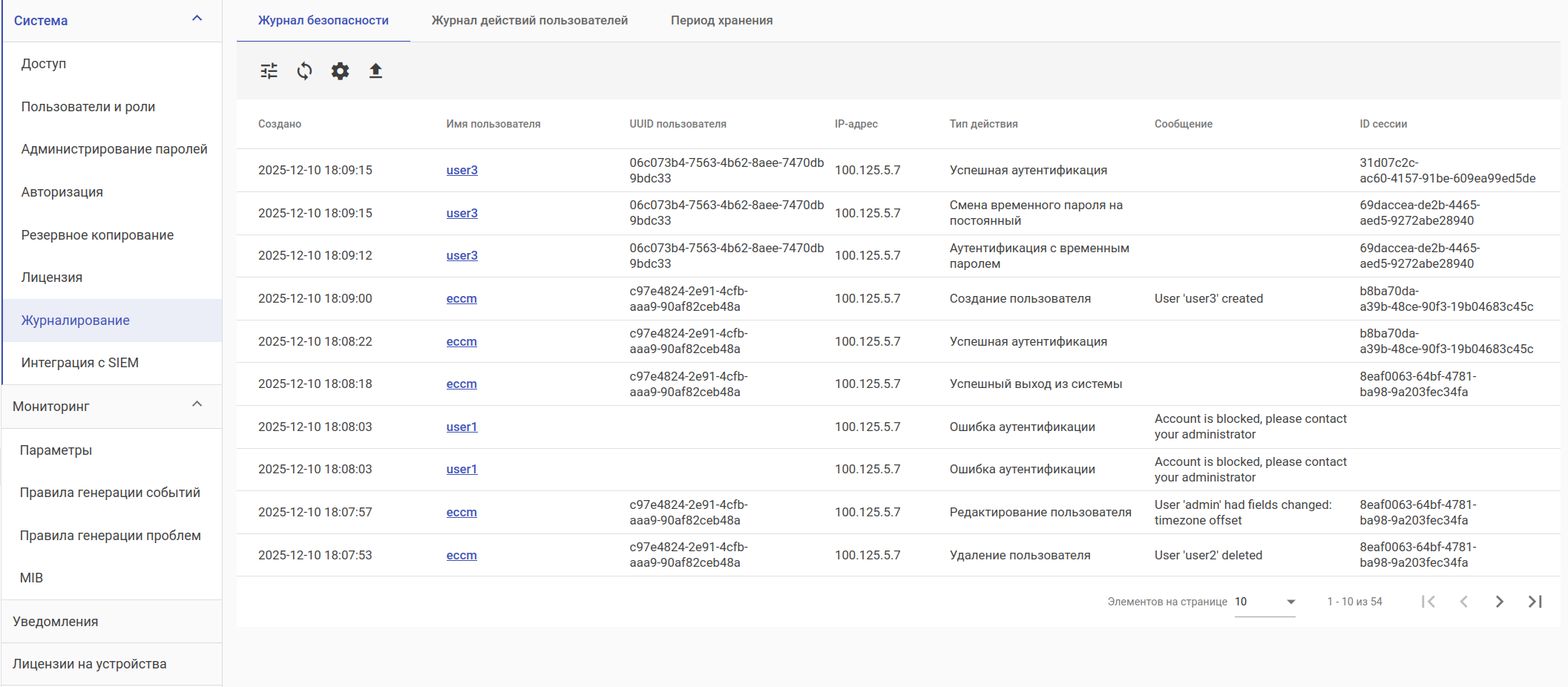Open user3 link in first row

(462, 171)
